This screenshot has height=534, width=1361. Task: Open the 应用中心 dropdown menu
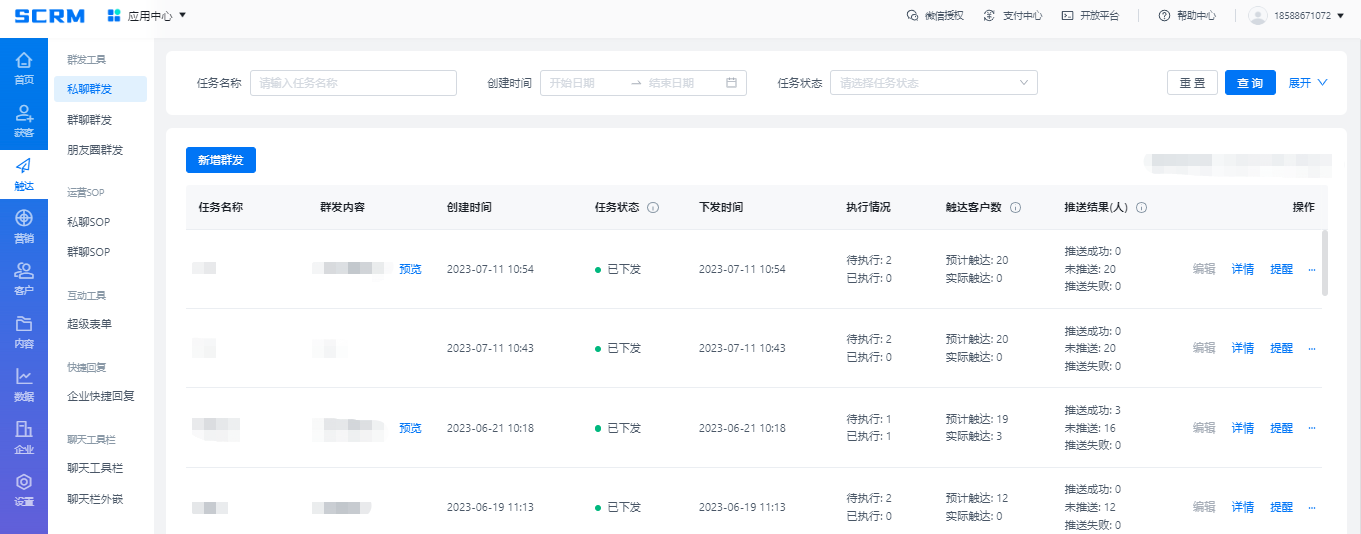[x=147, y=15]
